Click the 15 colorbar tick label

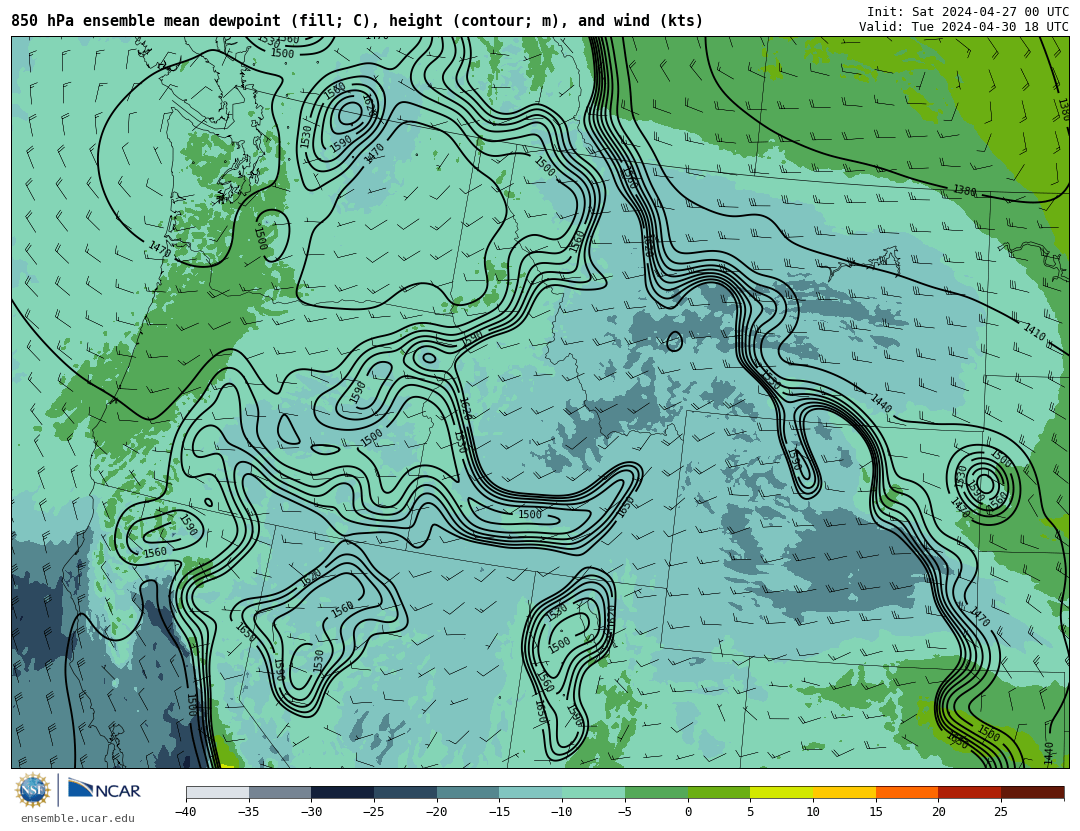click(875, 812)
